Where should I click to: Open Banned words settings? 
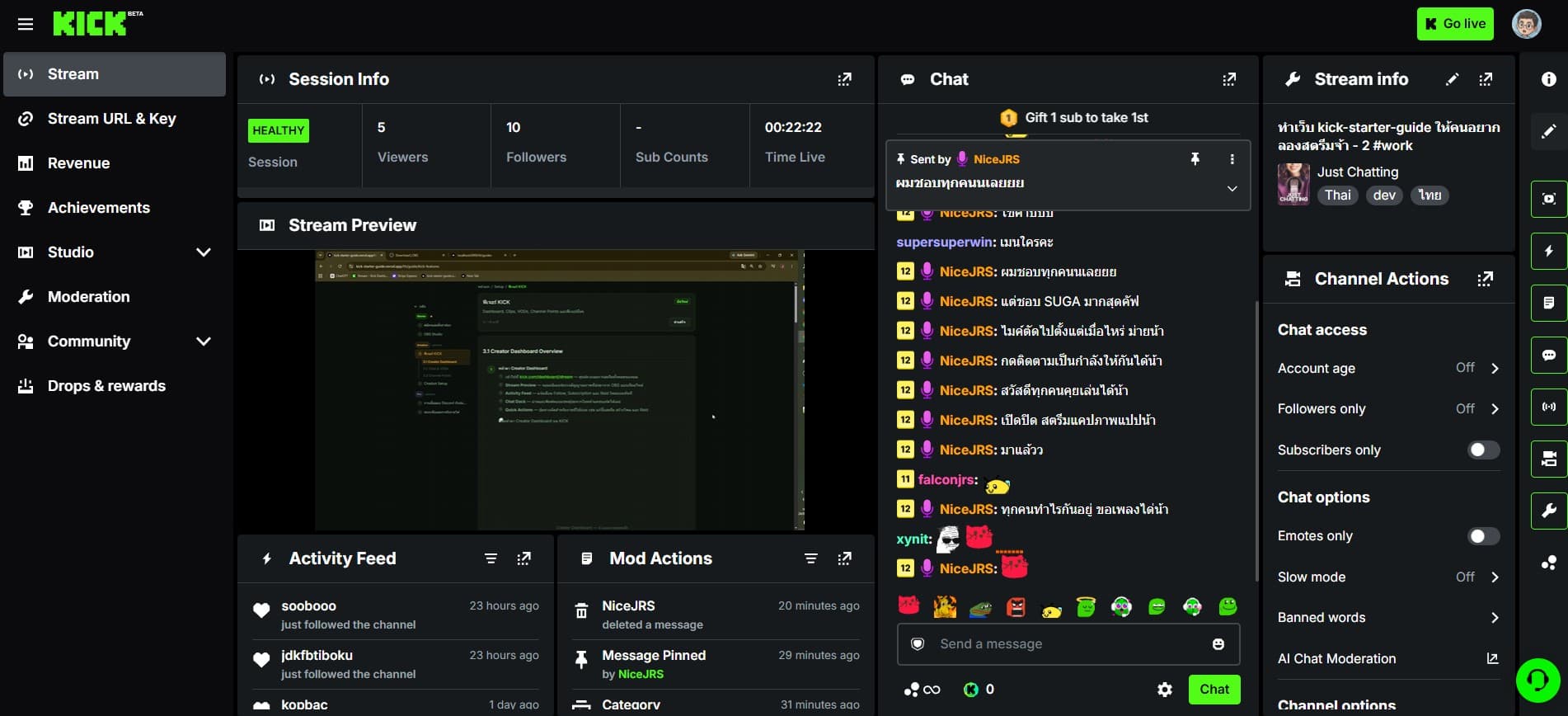tap(1388, 618)
